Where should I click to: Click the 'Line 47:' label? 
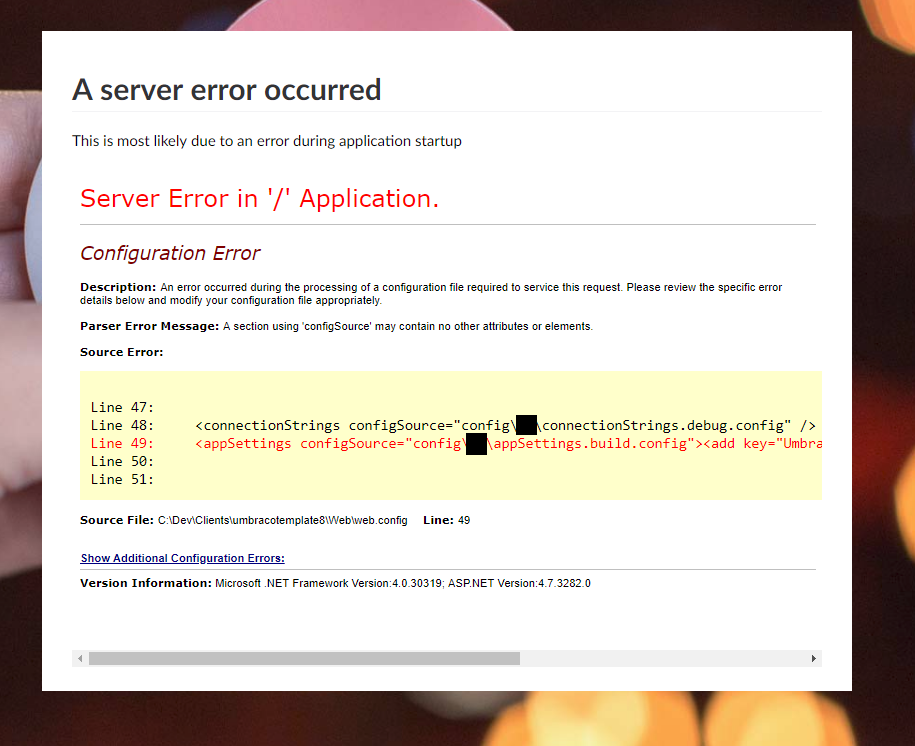tap(122, 407)
